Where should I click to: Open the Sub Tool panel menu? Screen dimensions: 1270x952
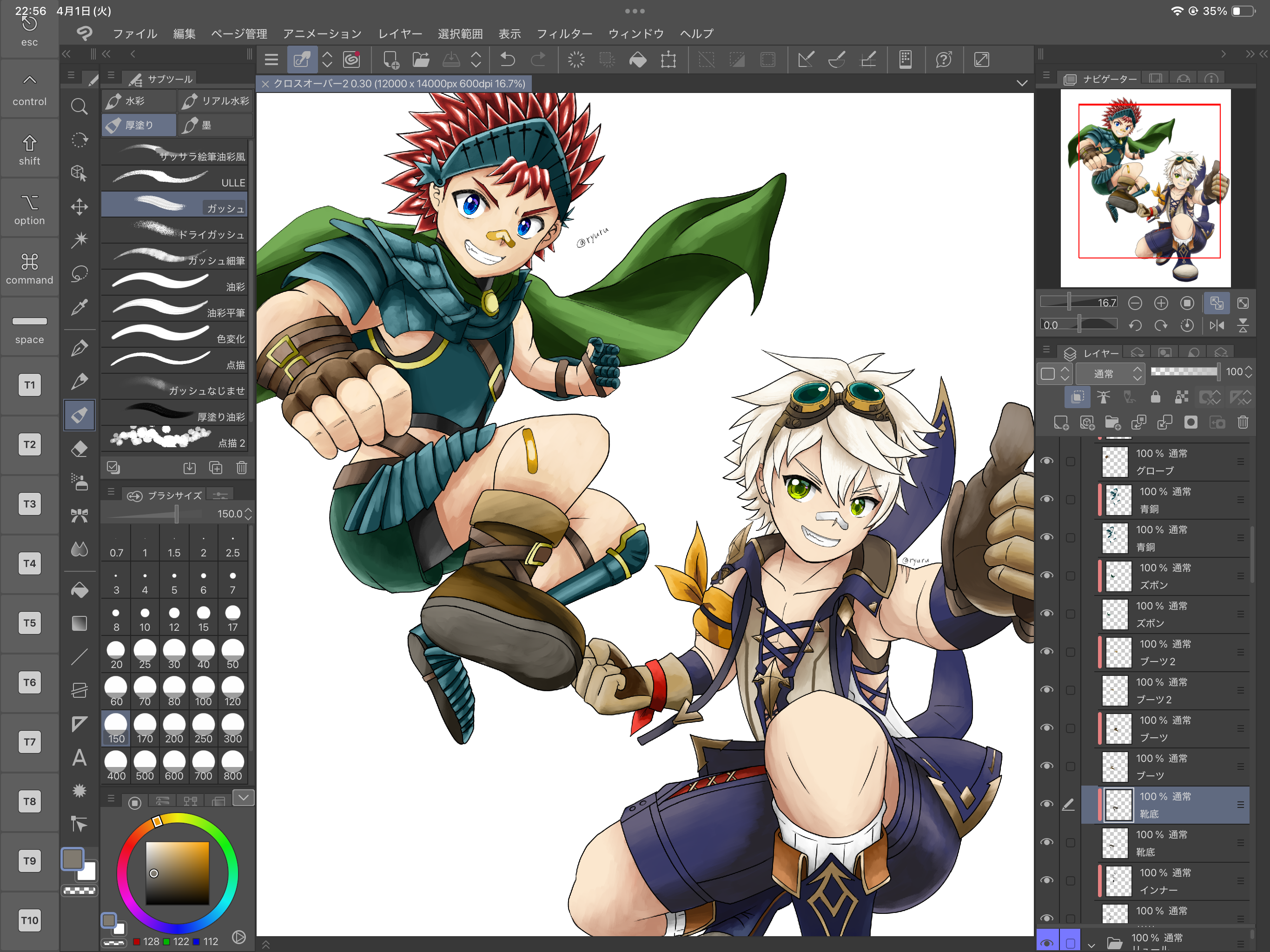click(x=112, y=76)
